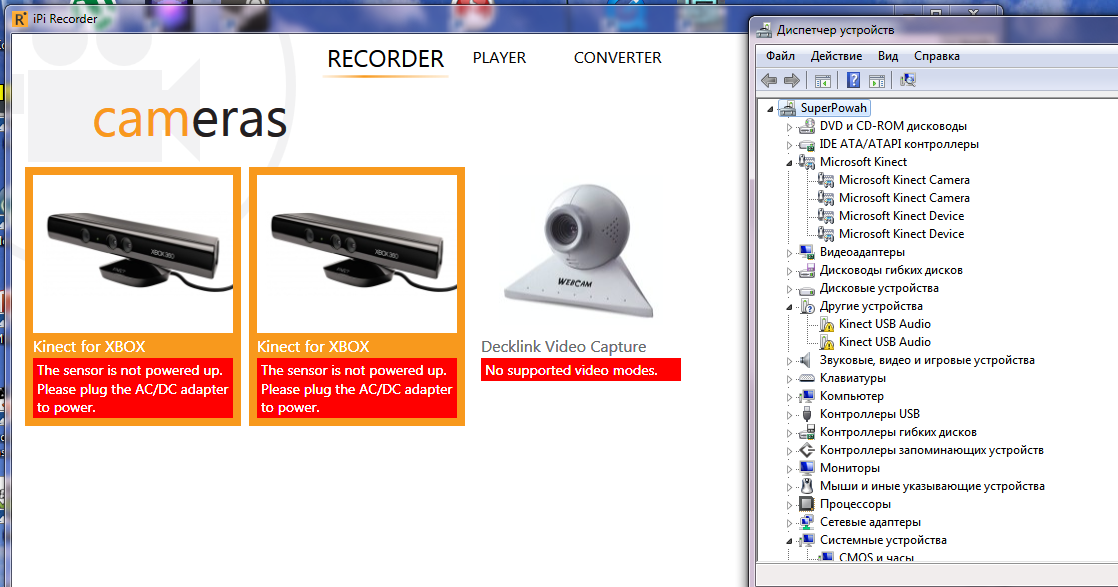Click the 'No supported video modes.' red message
Viewport: 1118px width, 587px height.
point(580,370)
